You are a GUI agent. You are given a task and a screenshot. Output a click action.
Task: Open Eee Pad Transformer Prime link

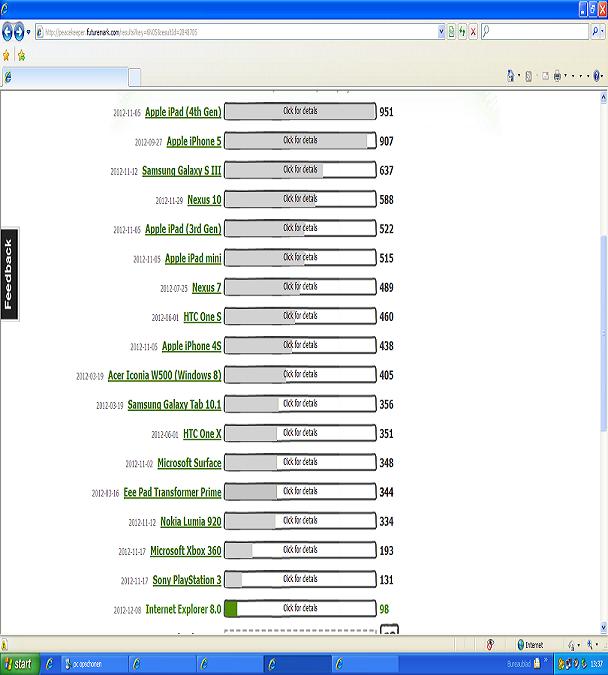pyautogui.click(x=172, y=492)
